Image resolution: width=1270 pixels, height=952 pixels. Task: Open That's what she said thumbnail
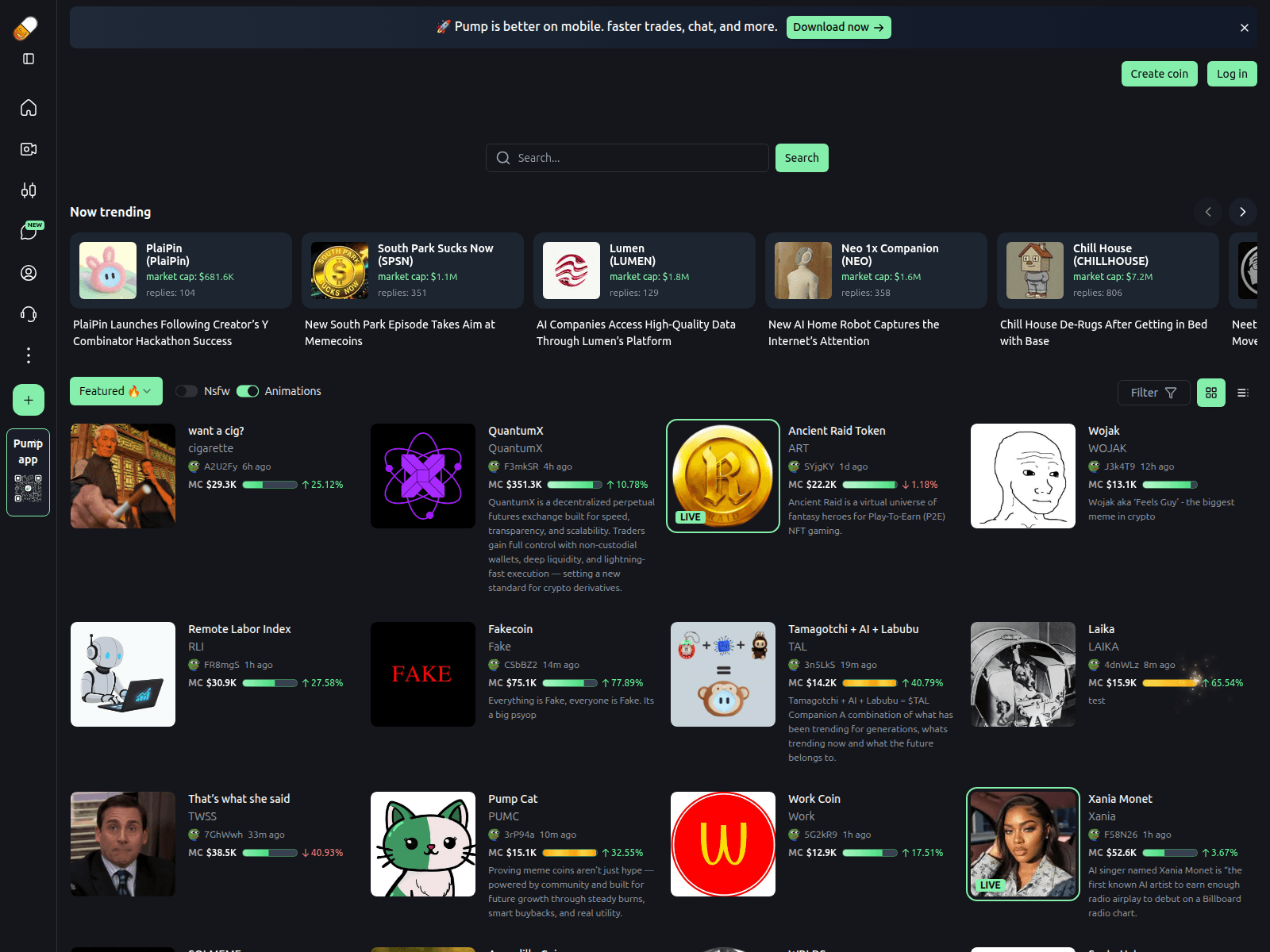(123, 844)
